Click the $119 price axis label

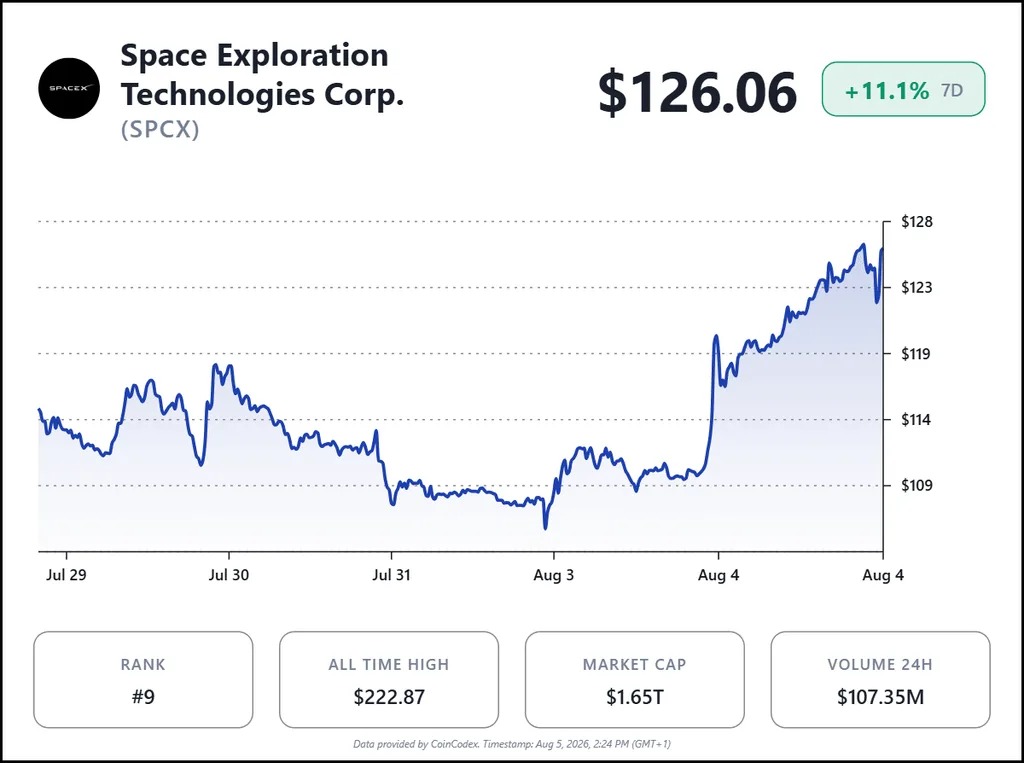(917, 353)
